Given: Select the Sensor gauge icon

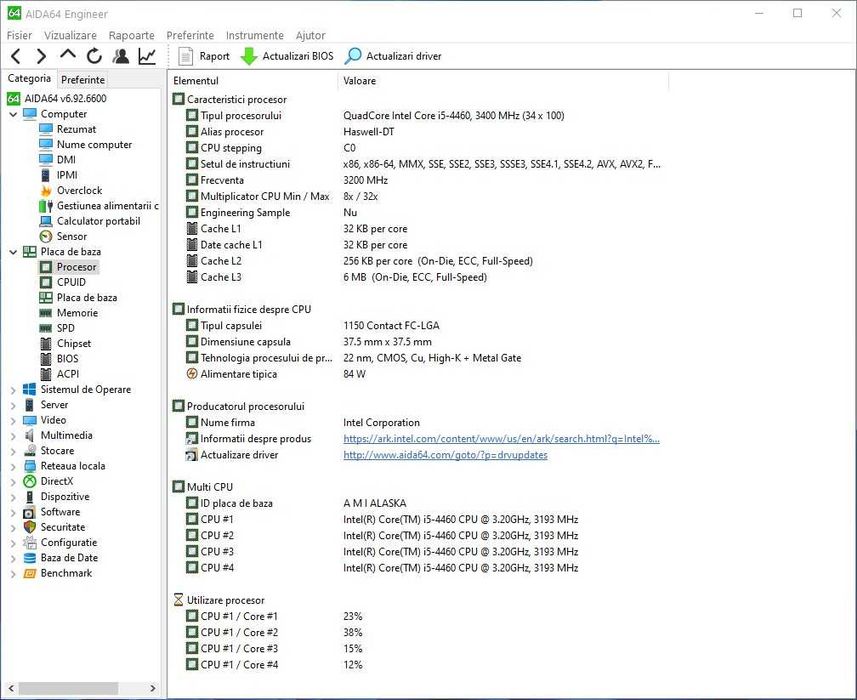Looking at the screenshot, I should pyautogui.click(x=46, y=236).
